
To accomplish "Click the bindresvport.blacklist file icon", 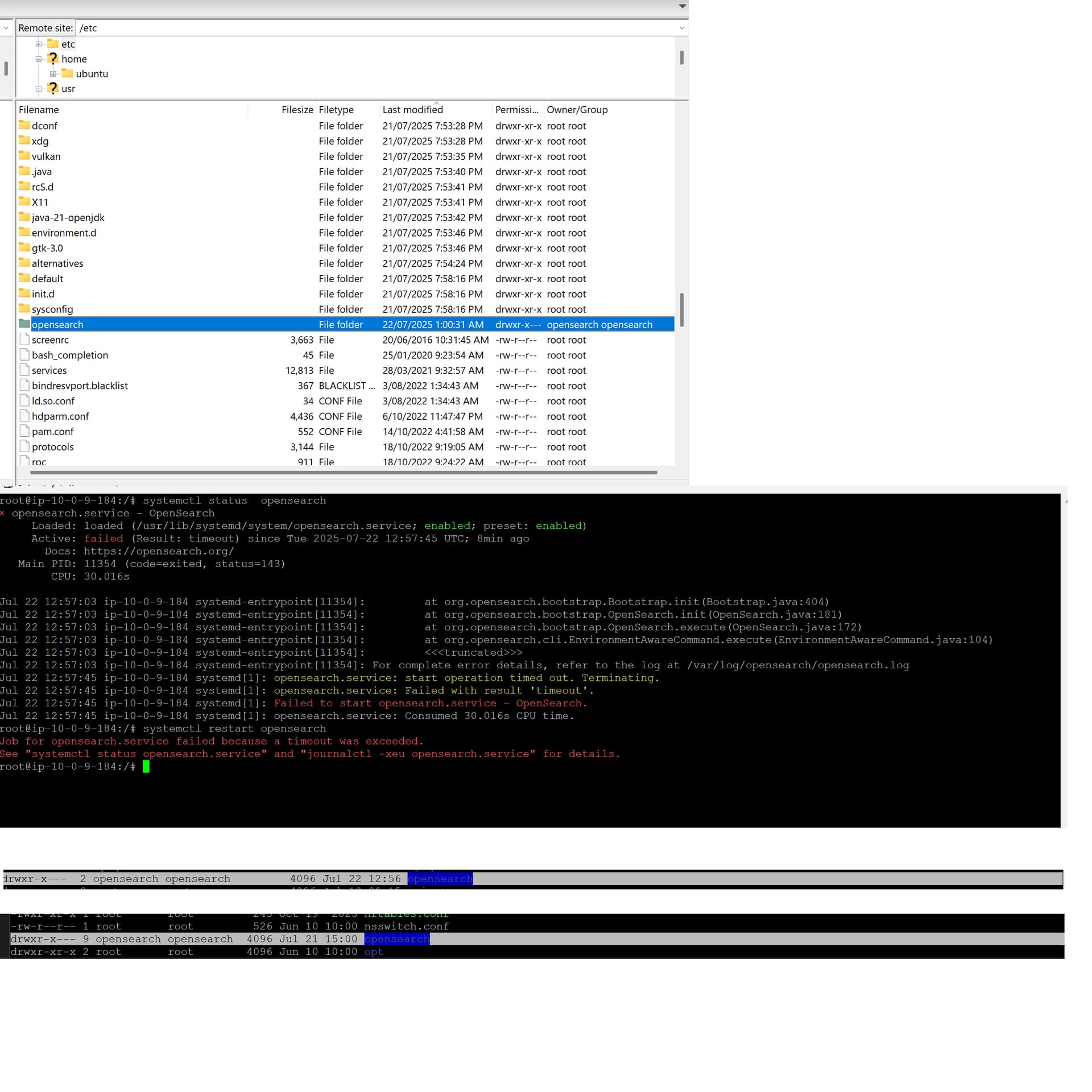I will (x=24, y=386).
